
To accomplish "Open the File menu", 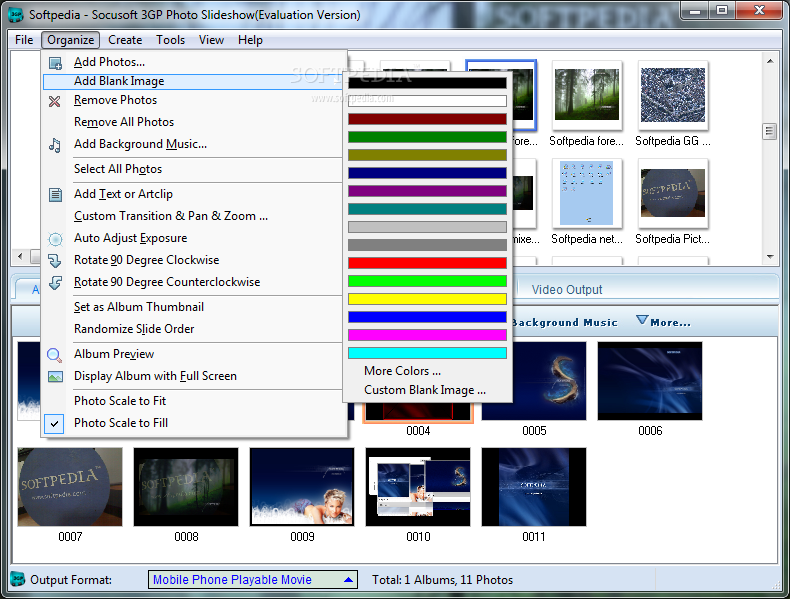I will point(24,40).
